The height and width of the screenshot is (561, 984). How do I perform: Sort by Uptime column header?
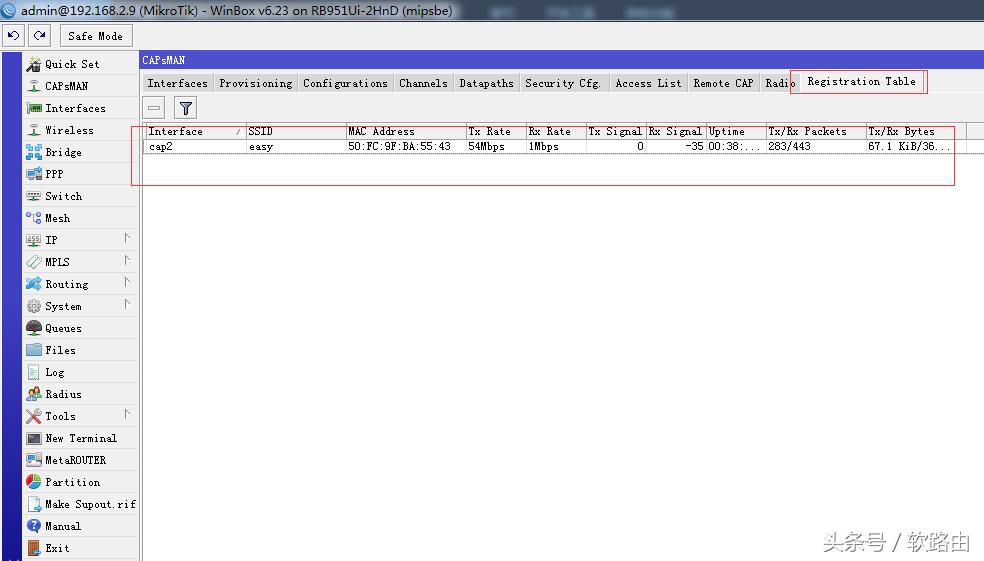click(x=736, y=131)
